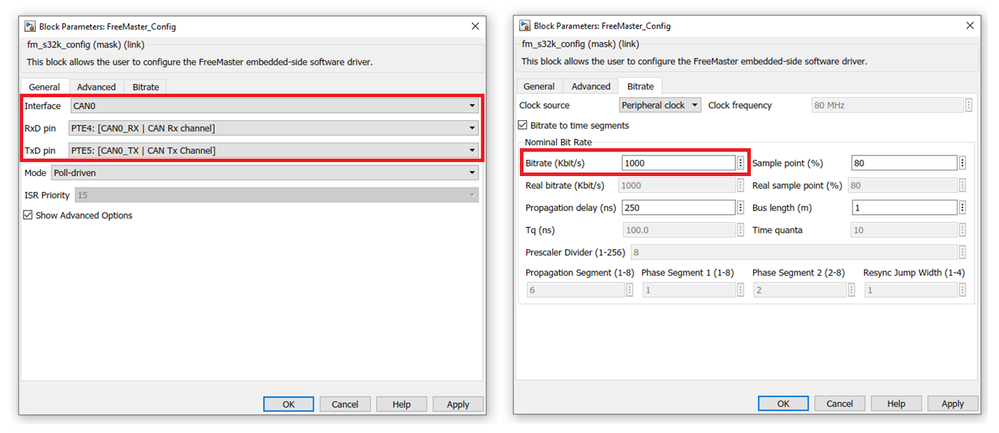
Task: Click the disabled Clock frequency 80 MHz field
Action: pos(887,105)
